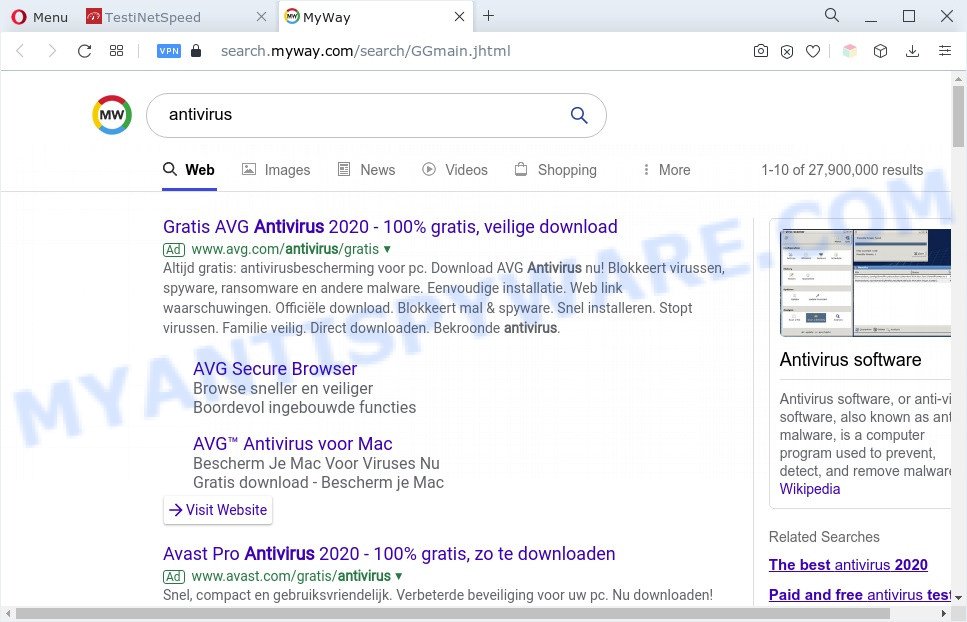Screen dimensions: 967x622
Task: Switch to Videos results tab
Action: click(x=455, y=170)
